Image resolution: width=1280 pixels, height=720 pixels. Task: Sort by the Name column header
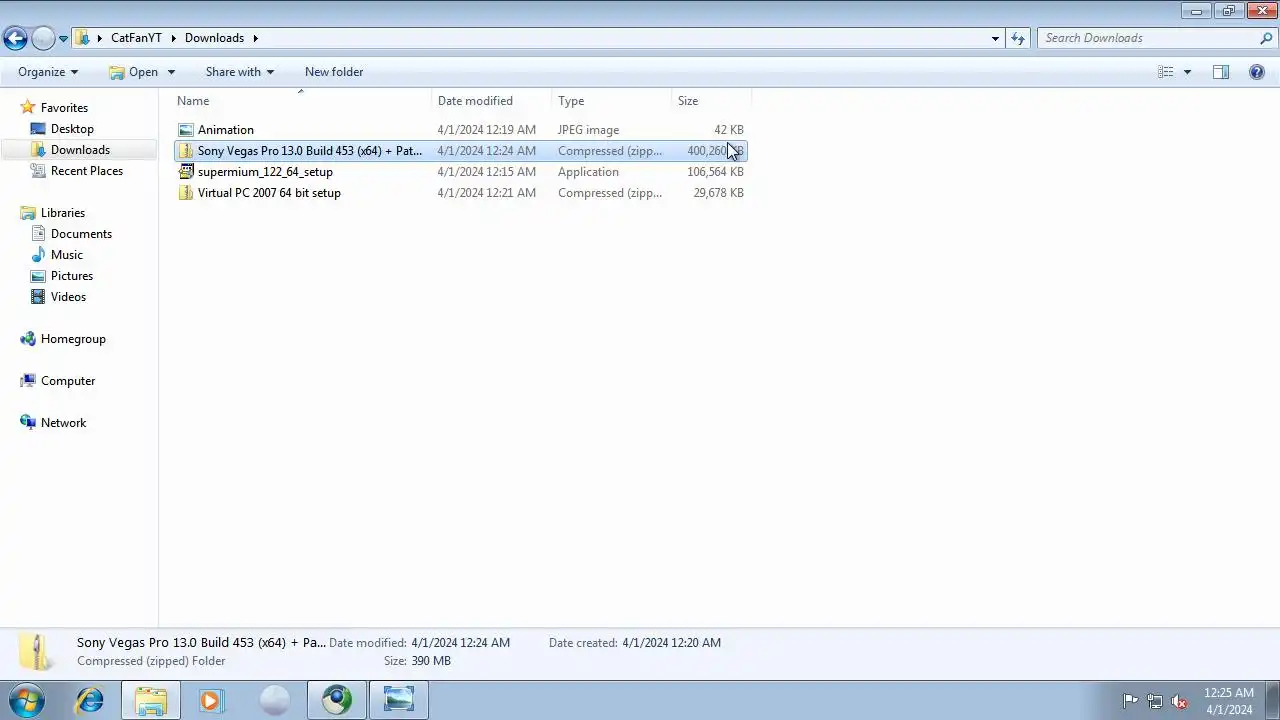click(193, 101)
